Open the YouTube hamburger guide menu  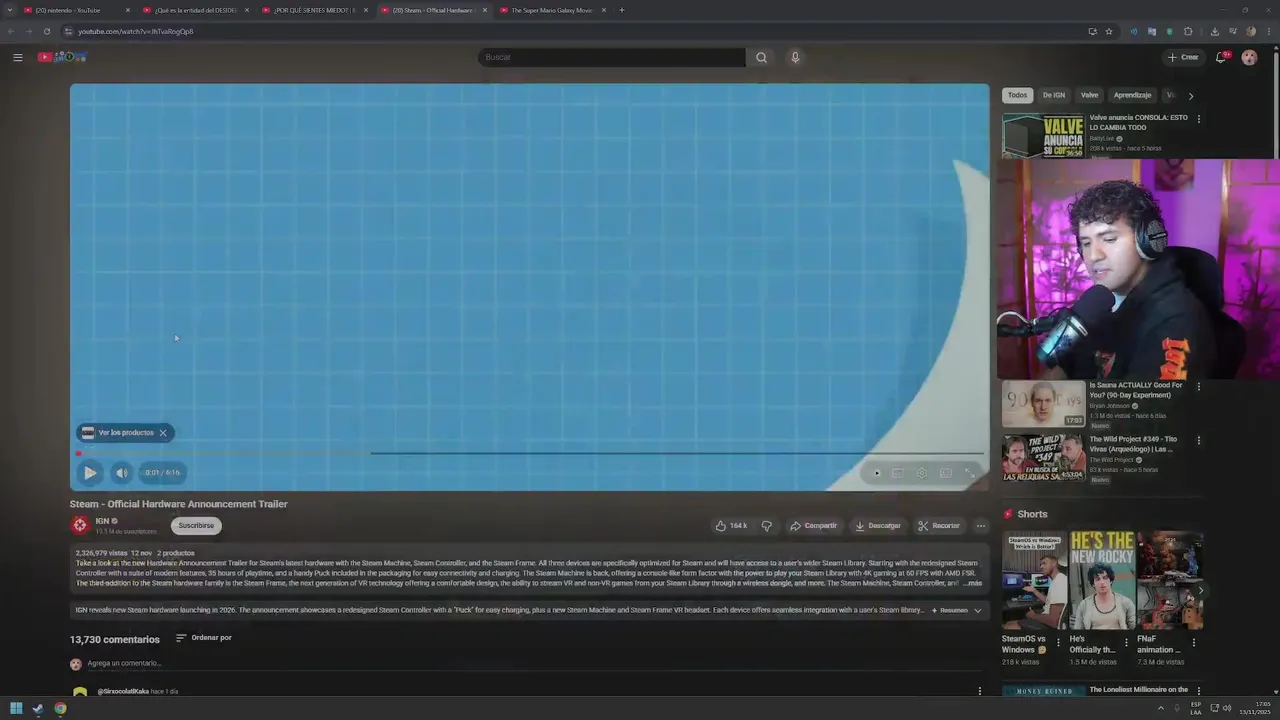(17, 57)
